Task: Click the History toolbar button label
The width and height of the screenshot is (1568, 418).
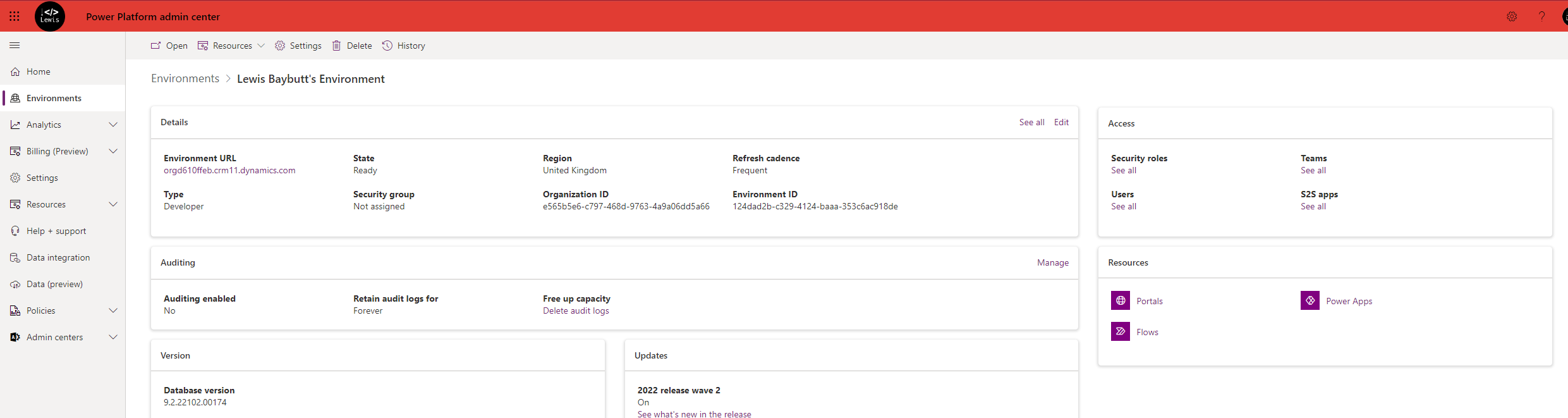Action: (x=411, y=46)
